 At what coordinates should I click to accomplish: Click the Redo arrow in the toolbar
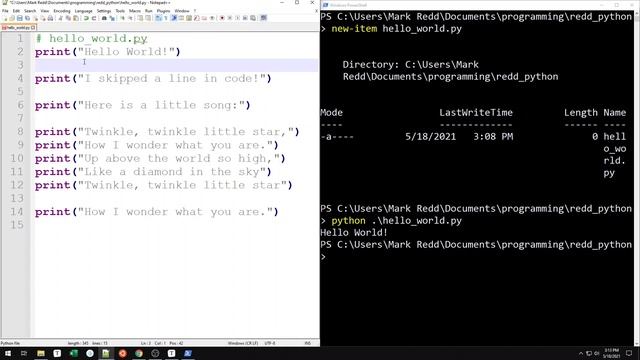94,18
